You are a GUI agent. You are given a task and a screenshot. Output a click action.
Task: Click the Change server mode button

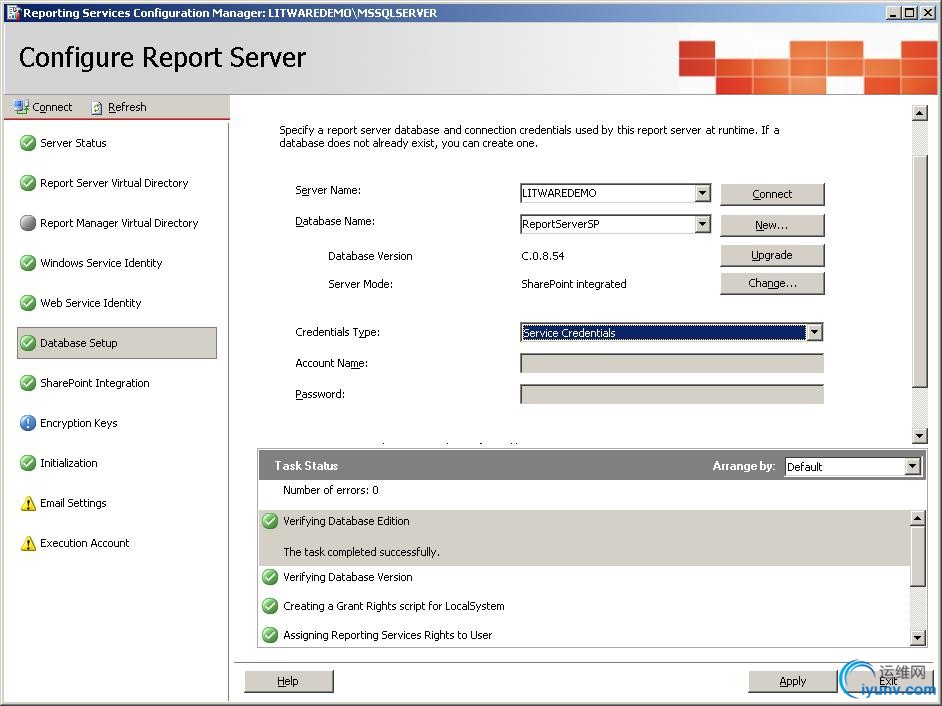pyautogui.click(x=772, y=284)
